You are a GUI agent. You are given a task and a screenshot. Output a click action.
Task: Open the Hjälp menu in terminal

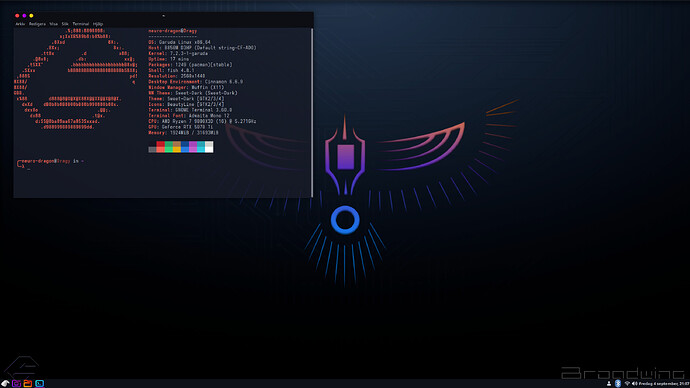click(98, 24)
